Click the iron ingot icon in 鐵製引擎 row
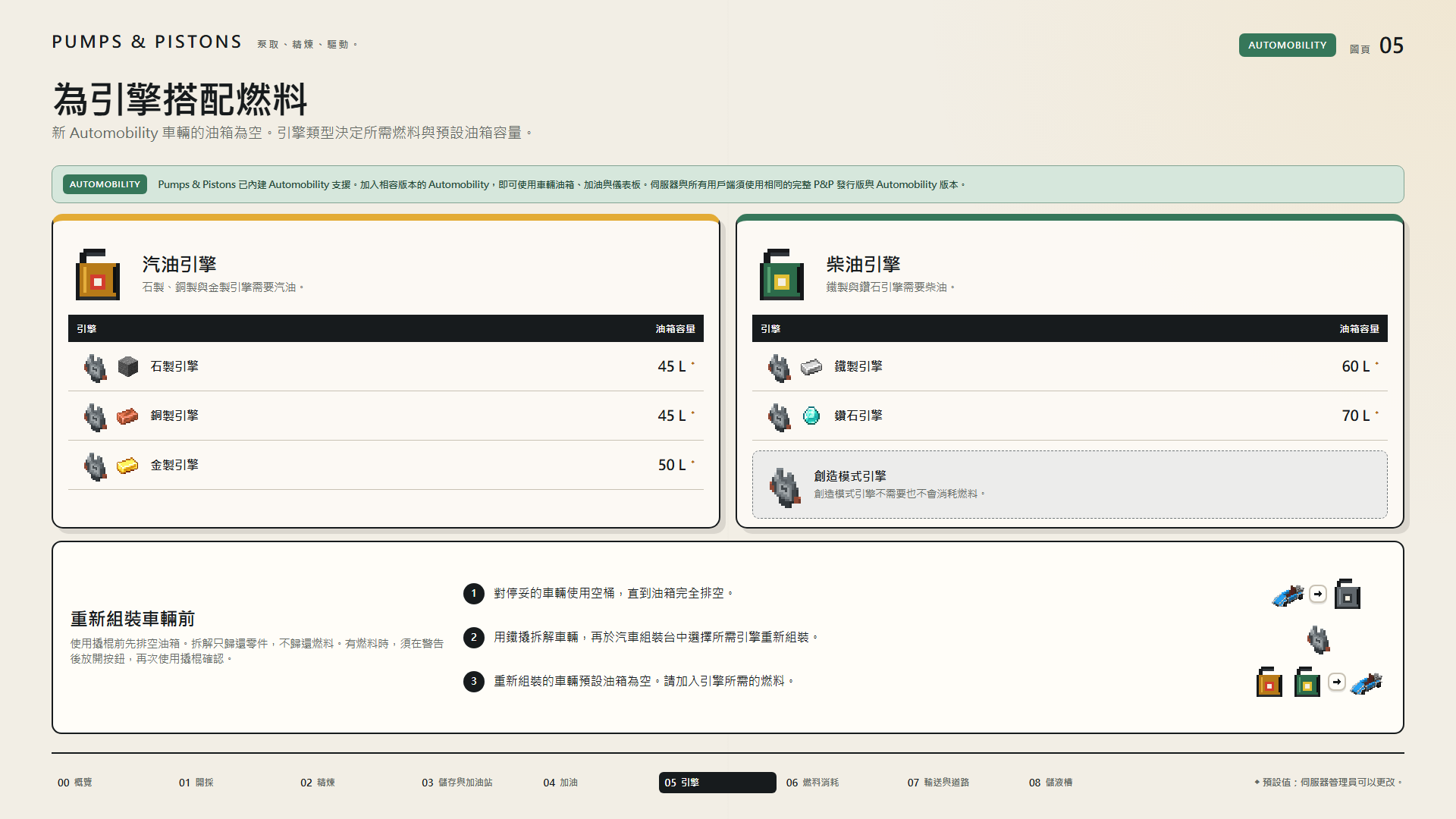 (811, 367)
